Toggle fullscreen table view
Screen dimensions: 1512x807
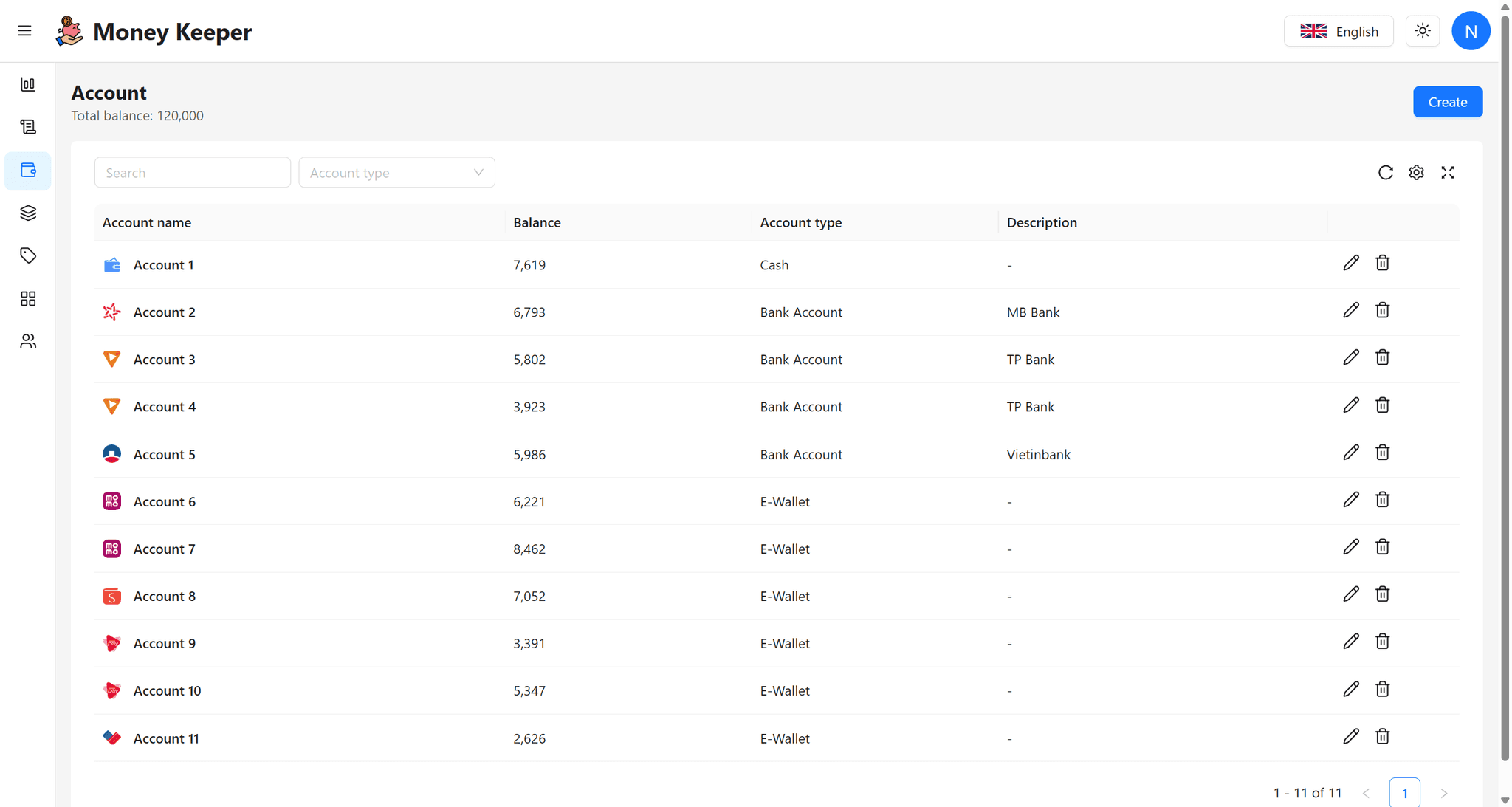[1447, 173]
